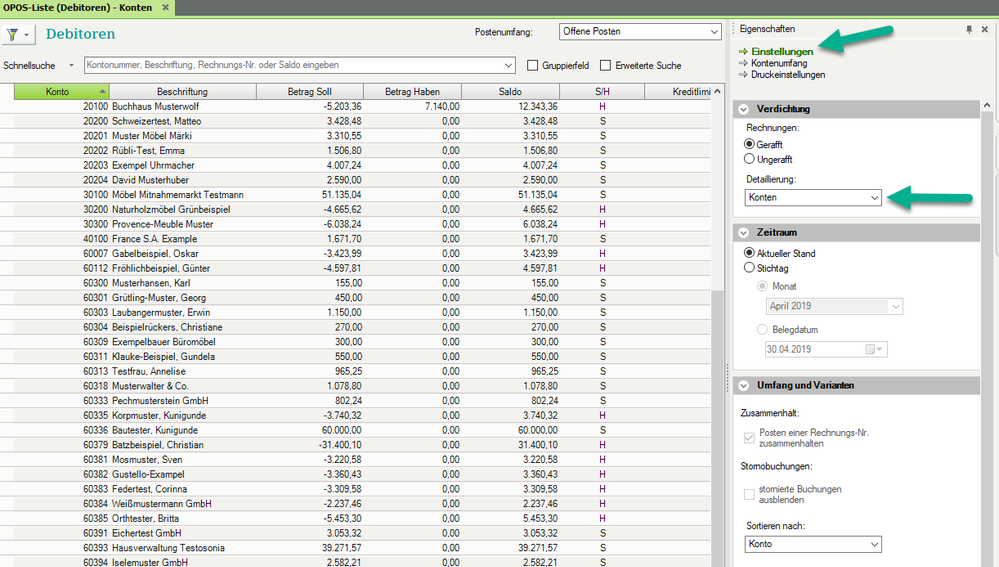Tick the Erweiterte Suche checkbox
999x567 pixels.
[x=606, y=66]
